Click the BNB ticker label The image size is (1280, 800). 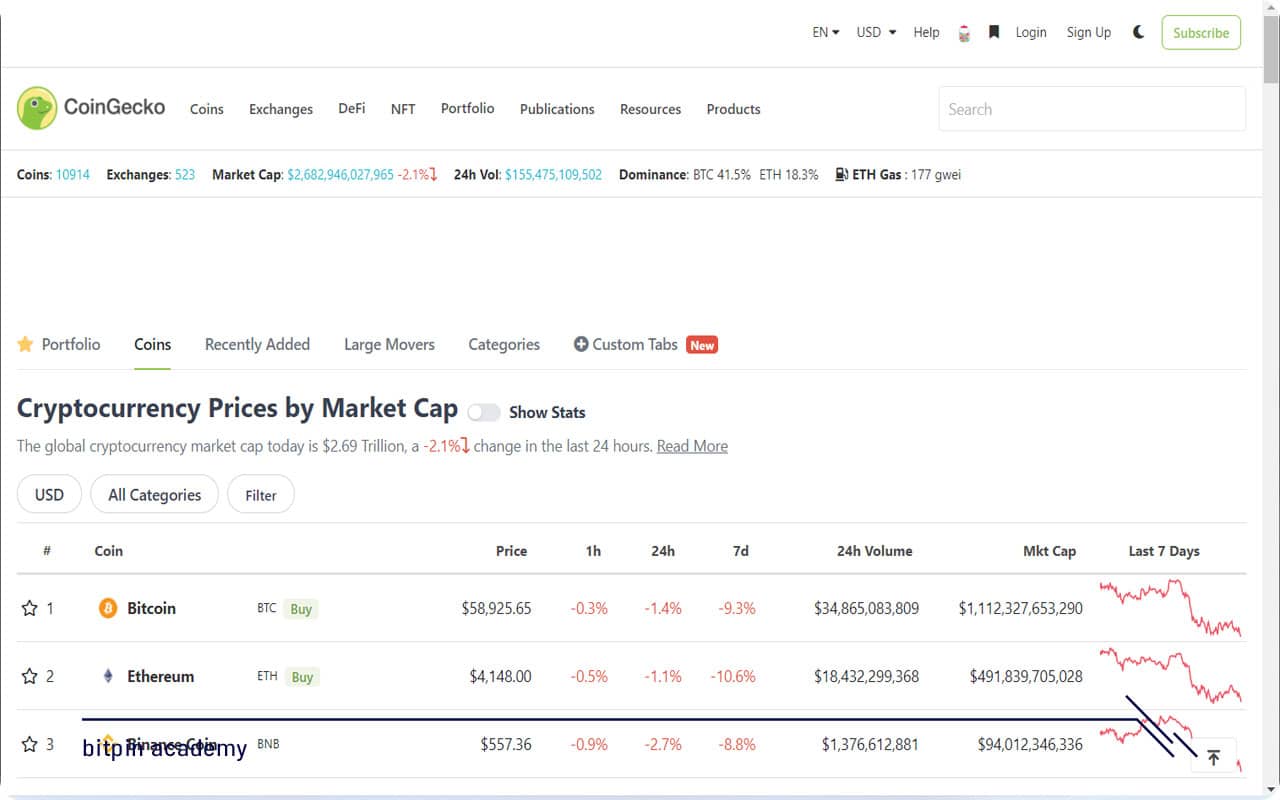pyautogui.click(x=268, y=744)
